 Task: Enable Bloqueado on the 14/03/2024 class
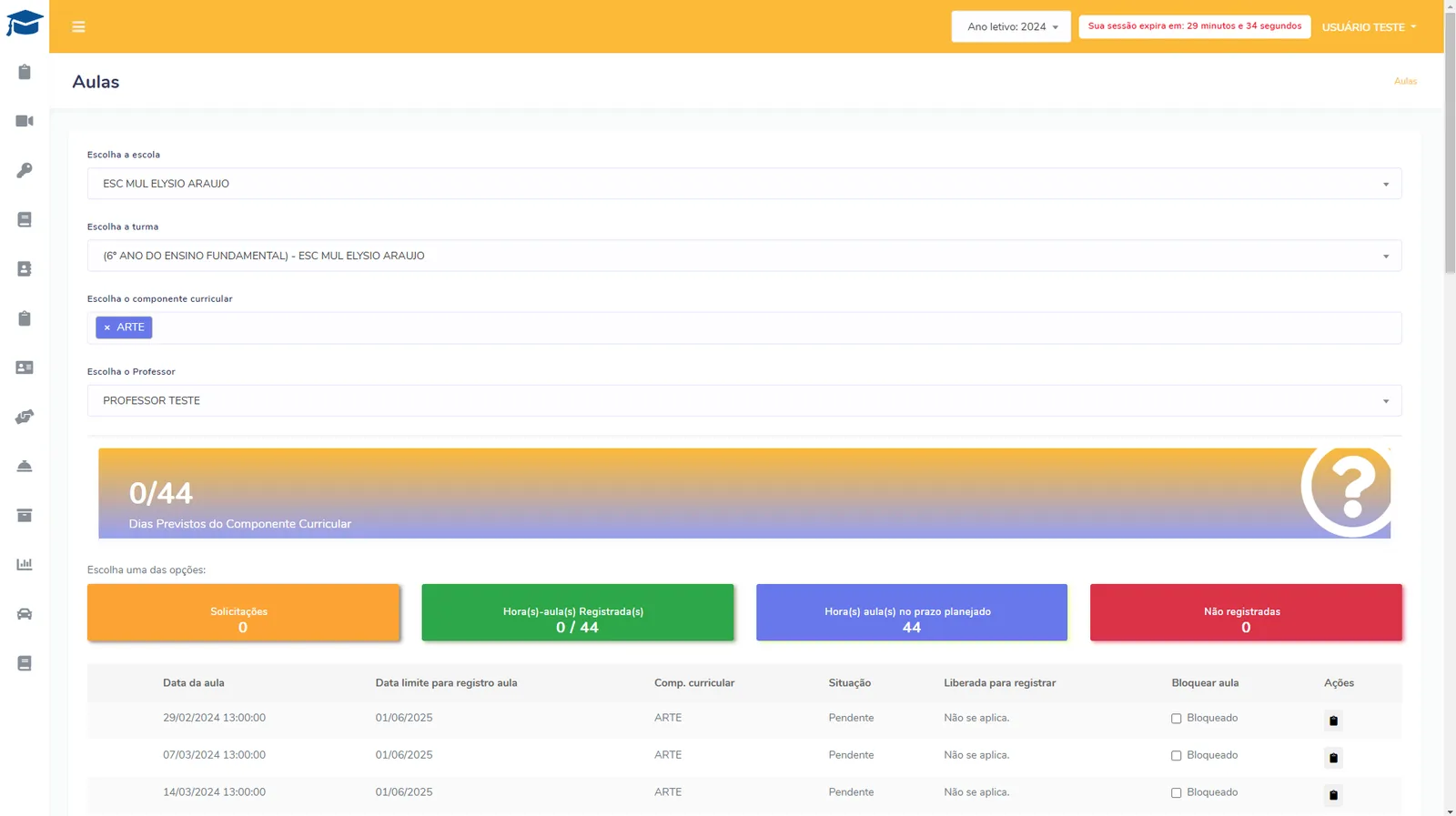click(1176, 793)
